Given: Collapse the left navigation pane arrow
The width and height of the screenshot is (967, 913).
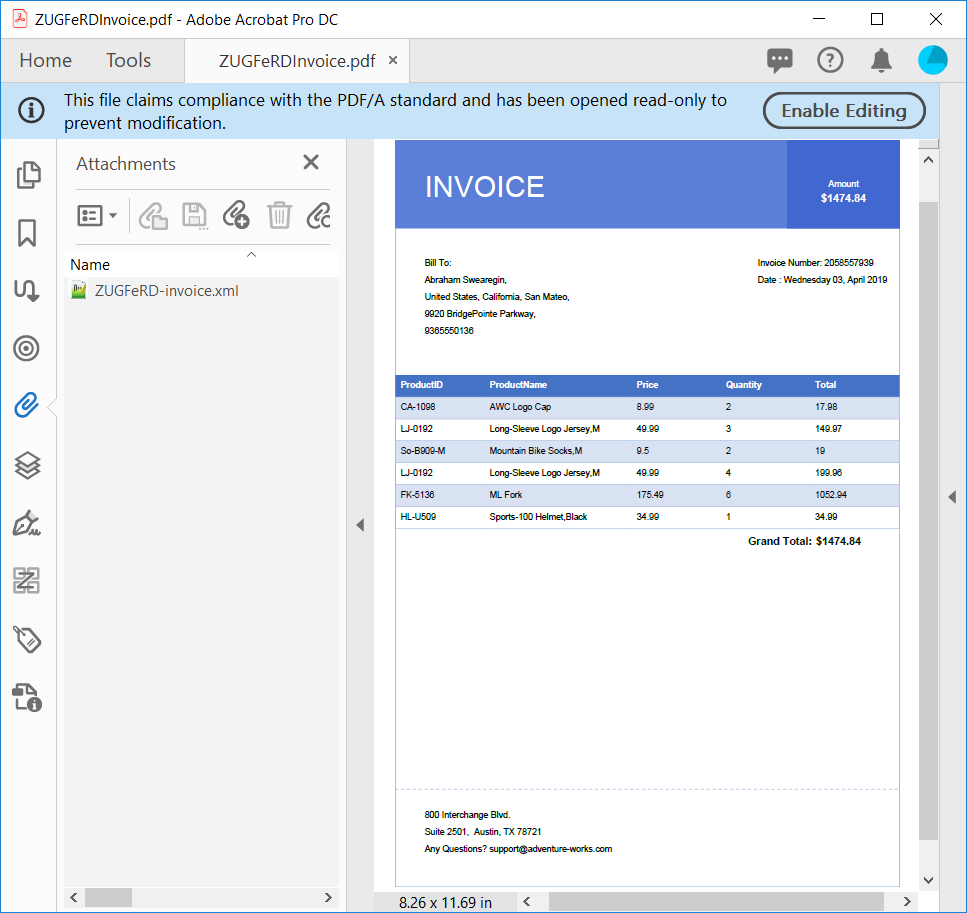Looking at the screenshot, I should tap(360, 525).
